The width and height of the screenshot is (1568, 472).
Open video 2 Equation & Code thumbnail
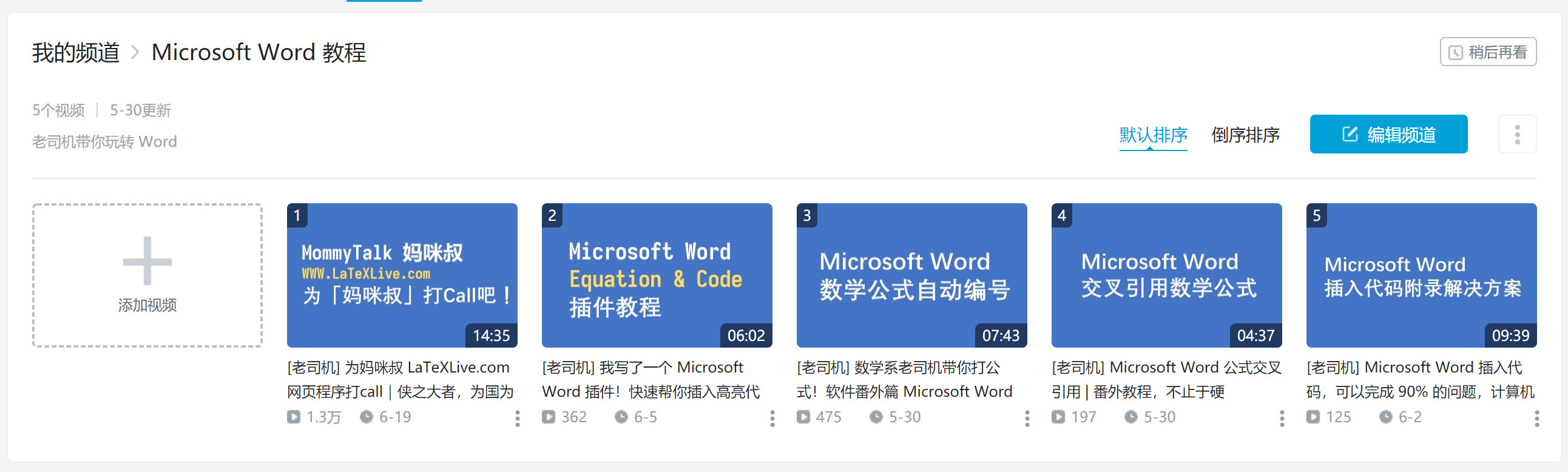pos(657,275)
